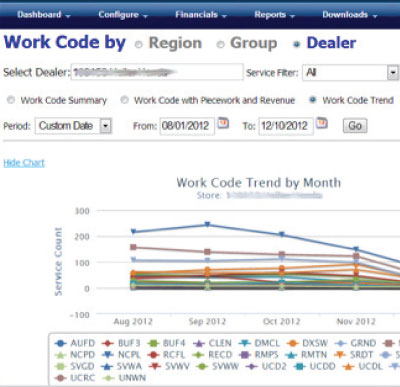Click the Nov 2012 x-axis label
400x387 pixels.
(x=356, y=322)
